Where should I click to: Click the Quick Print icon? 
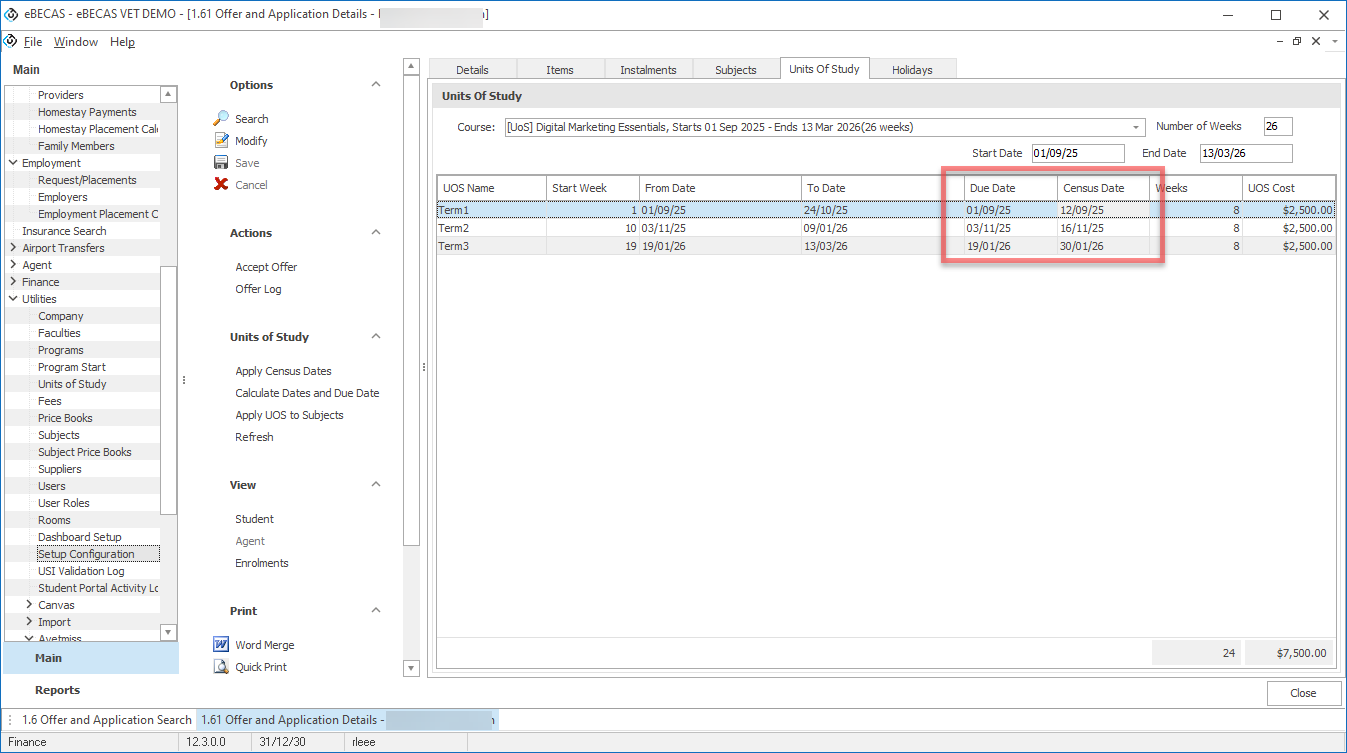pyautogui.click(x=221, y=667)
